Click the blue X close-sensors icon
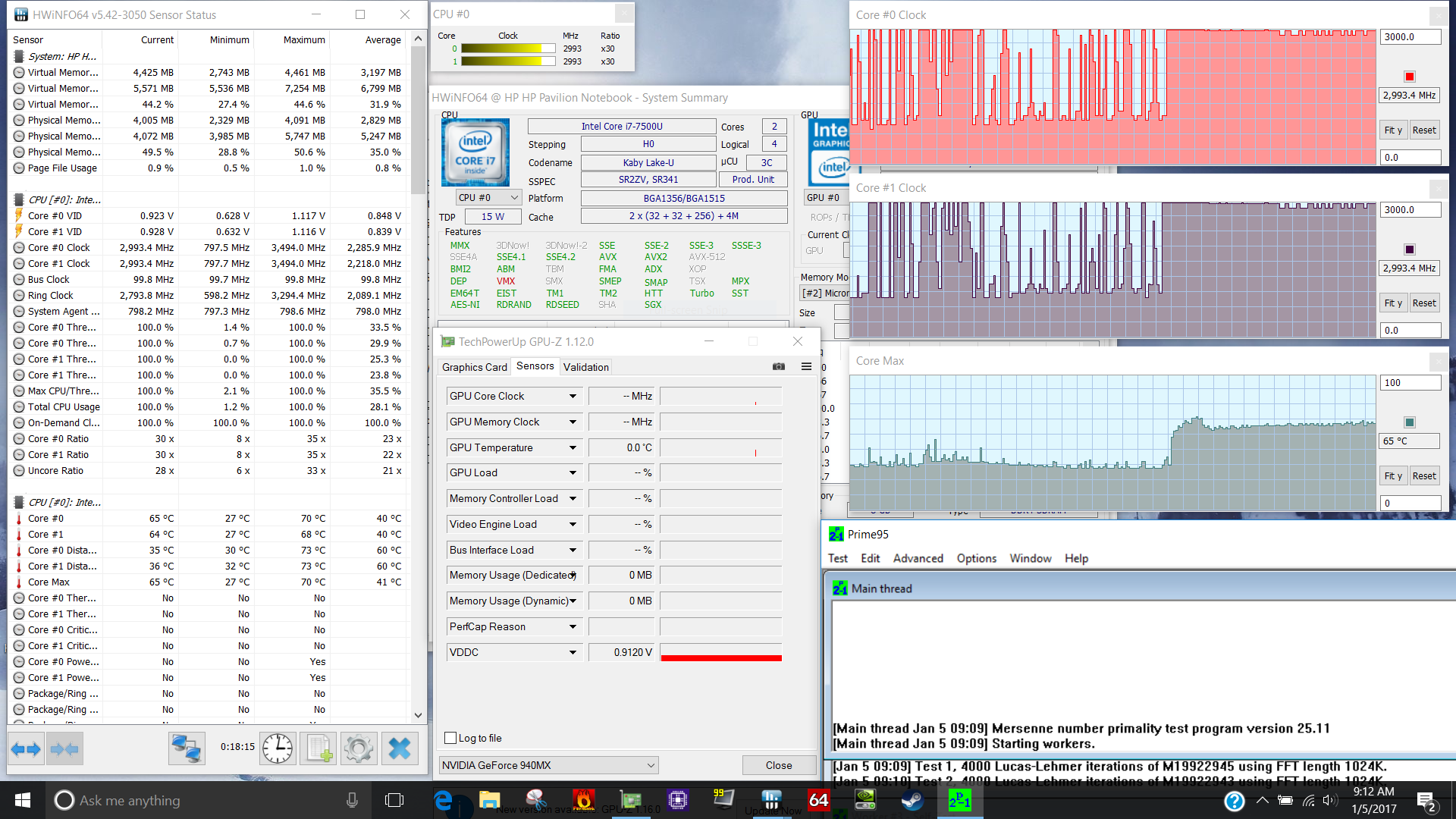Viewport: 1456px width, 819px height. pyautogui.click(x=400, y=749)
